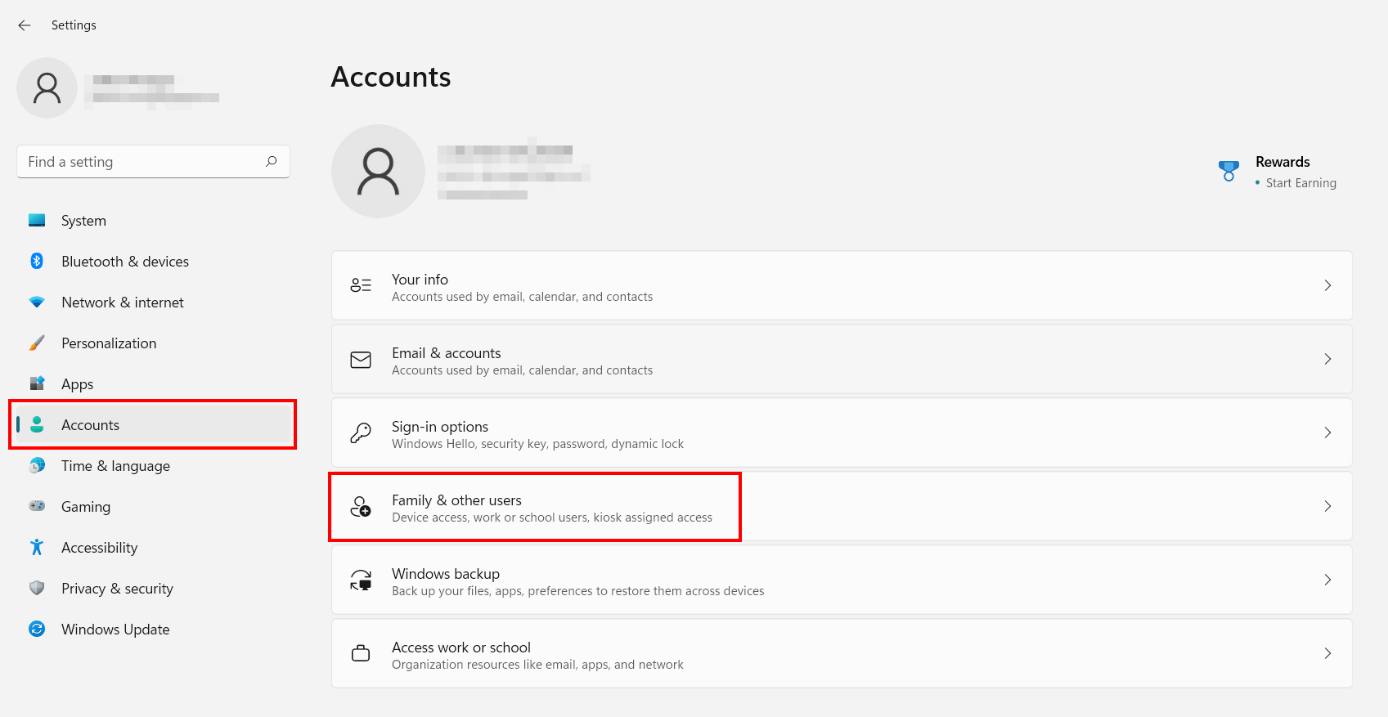Click the Personalization paintbrush icon

click(37, 343)
